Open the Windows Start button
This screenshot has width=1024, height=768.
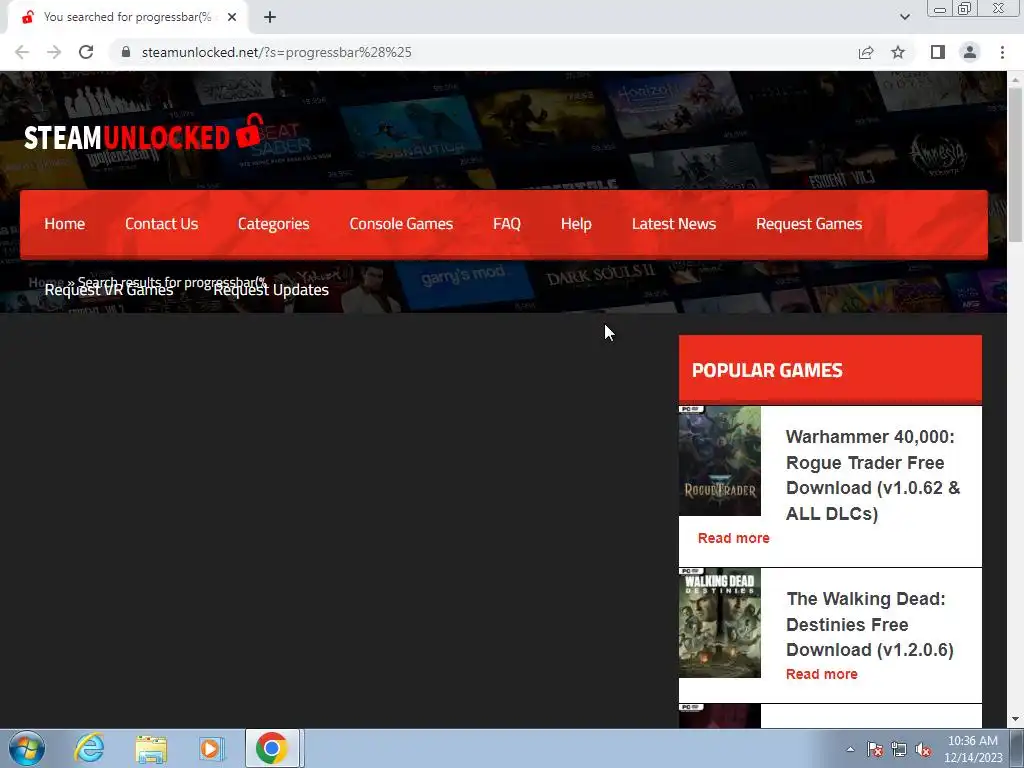[x=26, y=748]
